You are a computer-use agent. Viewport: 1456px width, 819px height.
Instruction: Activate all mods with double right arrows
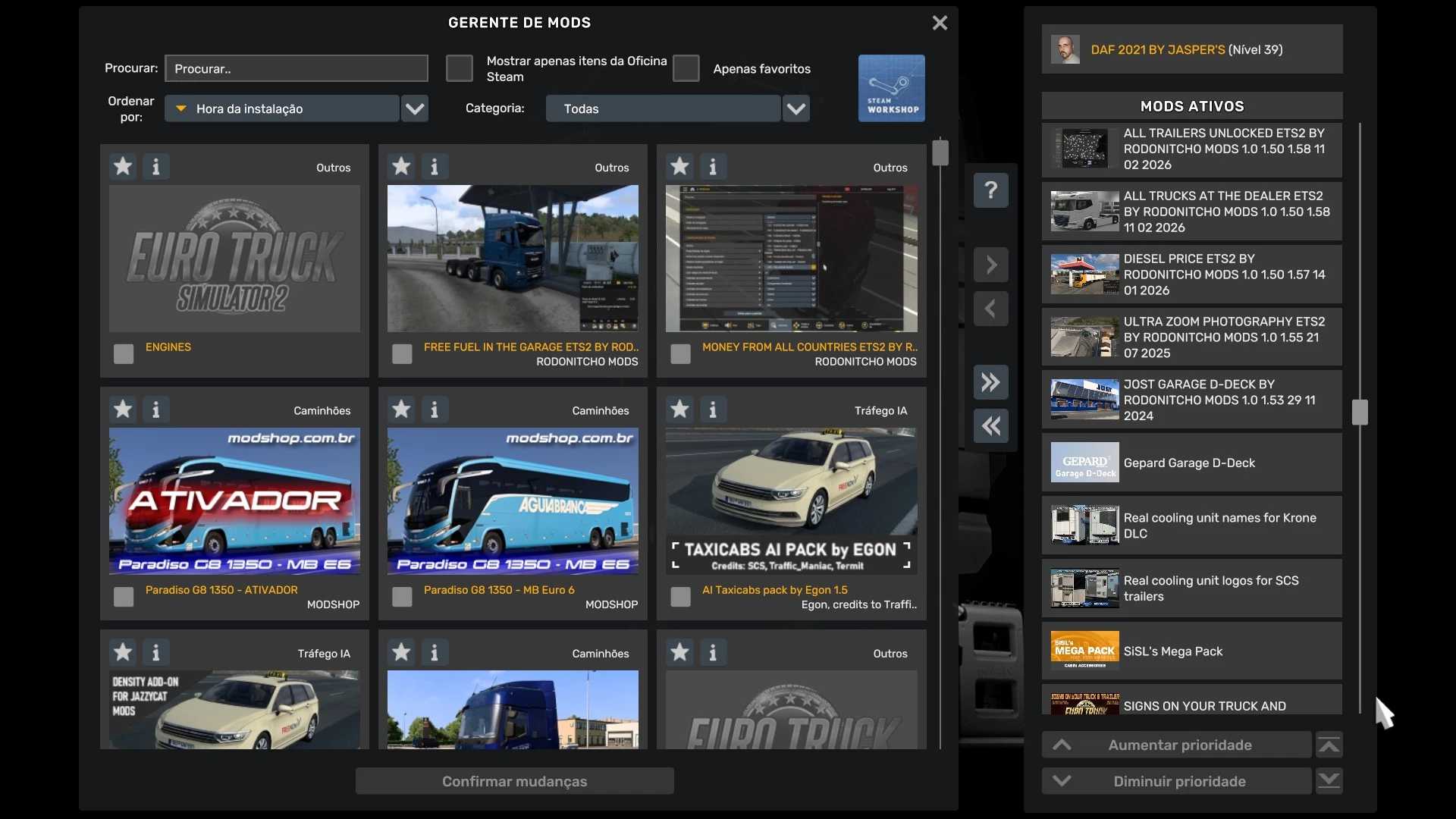click(990, 382)
